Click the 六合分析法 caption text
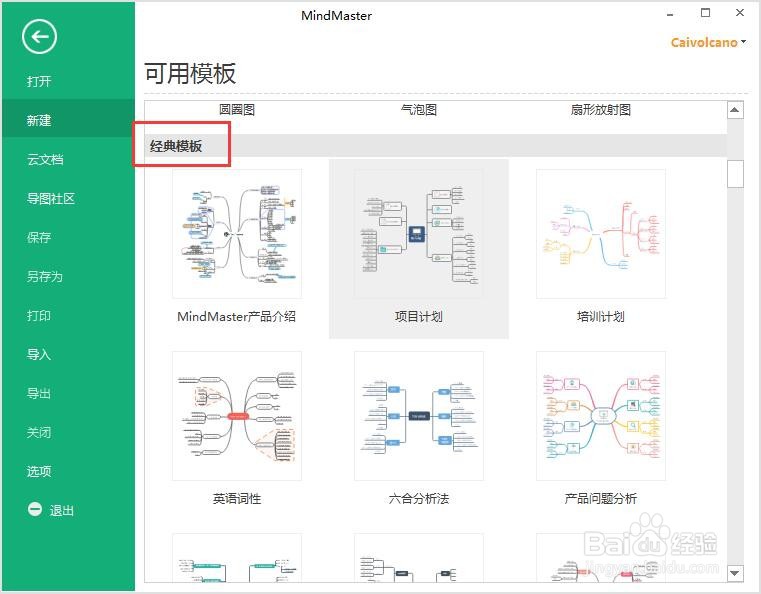 click(x=419, y=498)
